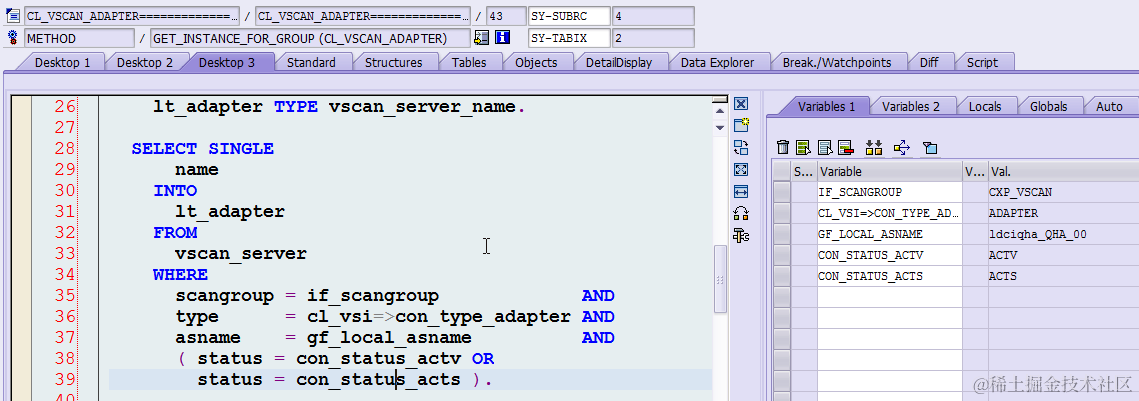Screen dimensions: 1139x401
Task: Switch to Variables 2 tab
Action: pyautogui.click(x=910, y=106)
